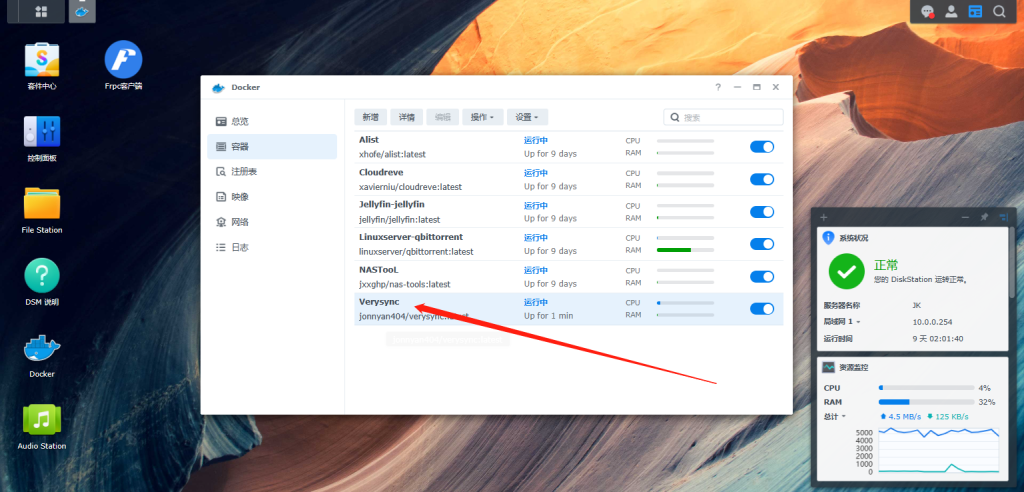
Task: Click the green checkmark health status icon
Action: 846,271
